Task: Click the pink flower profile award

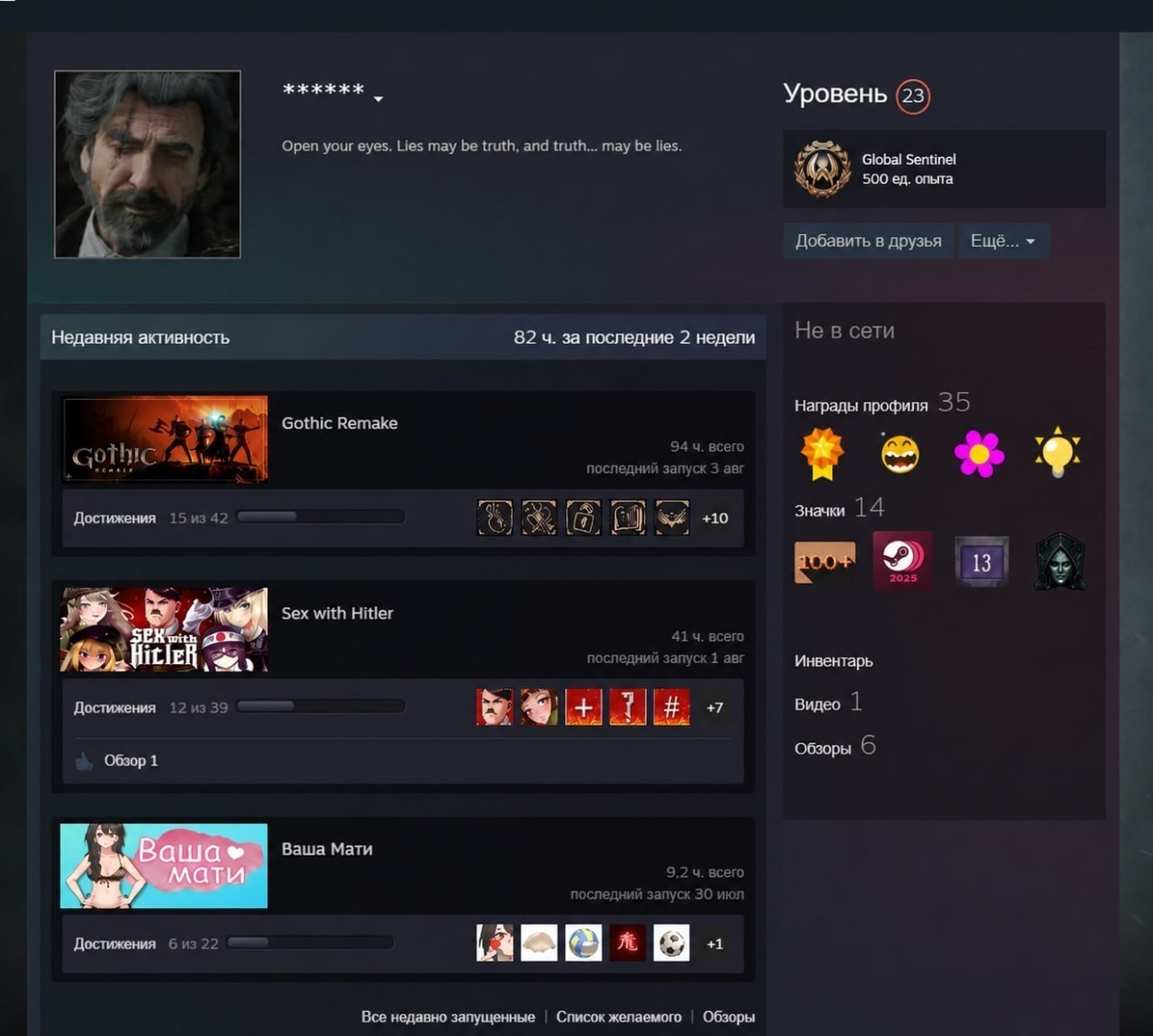Action: click(979, 452)
